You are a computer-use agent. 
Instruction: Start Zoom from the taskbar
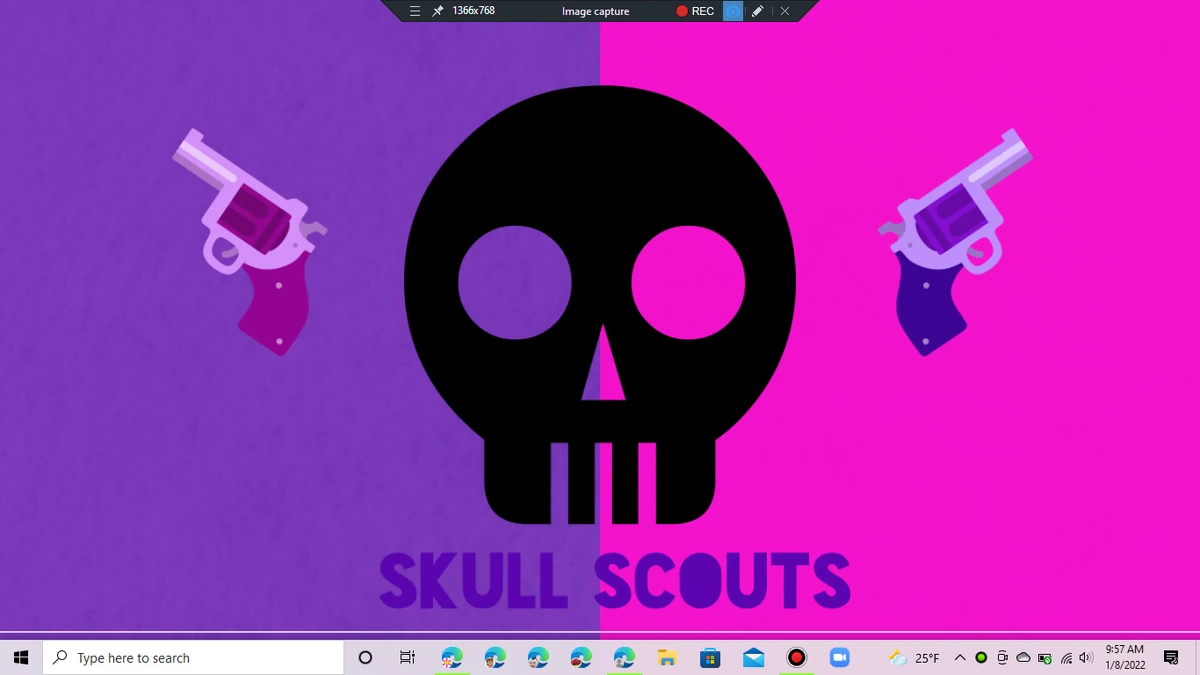pyautogui.click(x=839, y=657)
